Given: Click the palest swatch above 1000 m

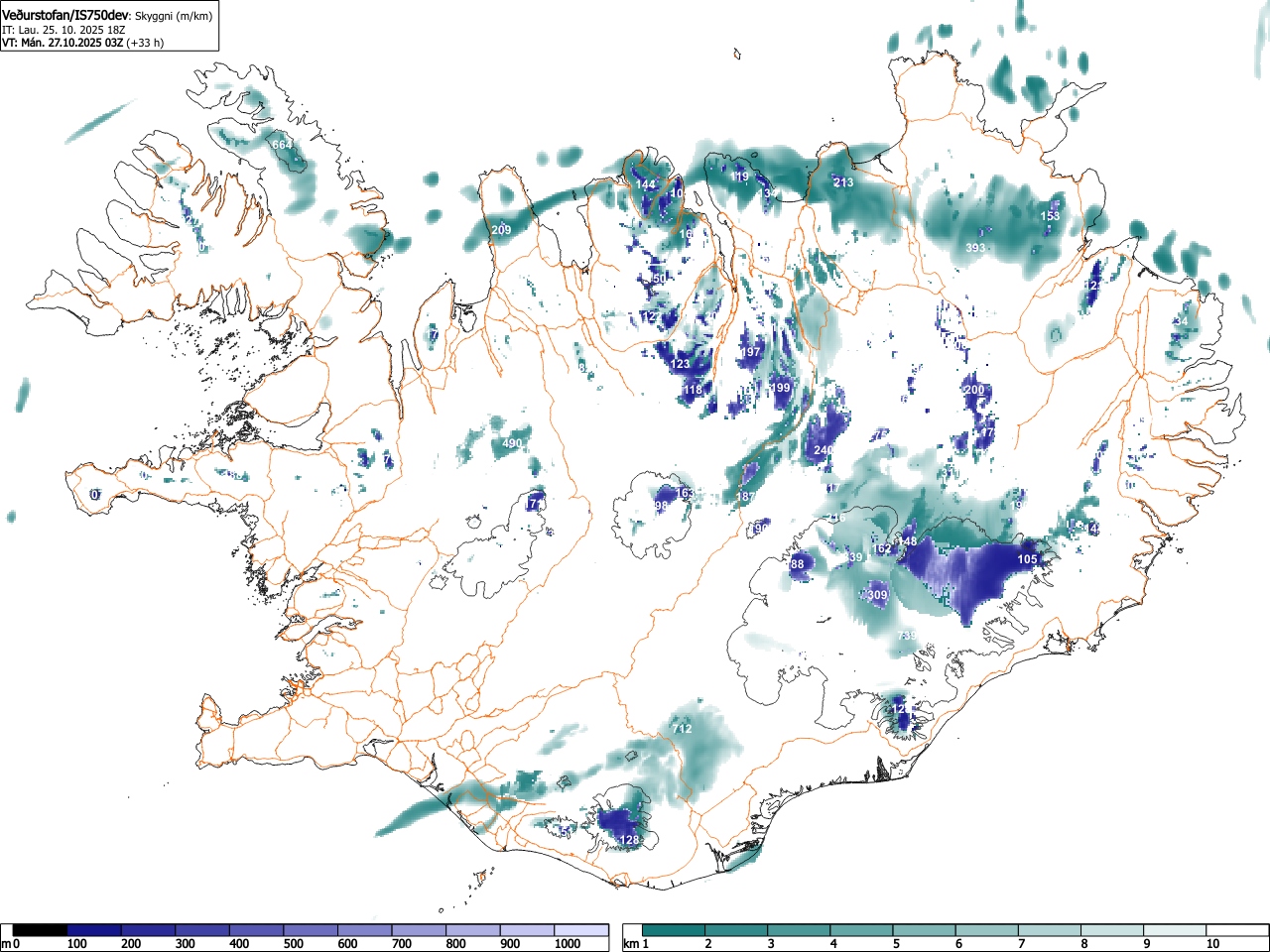Looking at the screenshot, I should [581, 930].
